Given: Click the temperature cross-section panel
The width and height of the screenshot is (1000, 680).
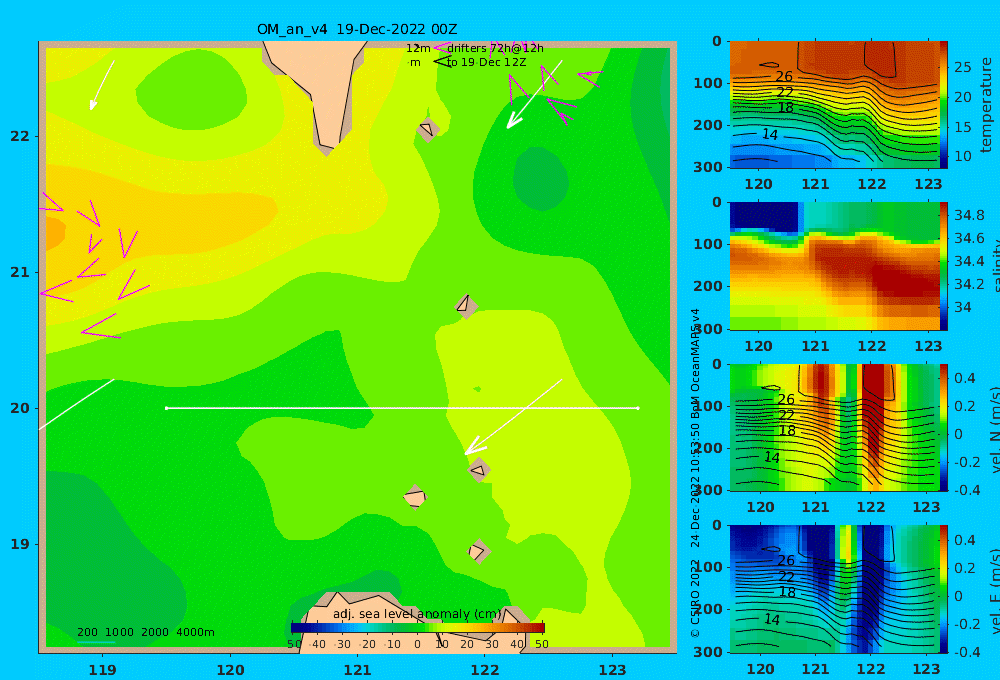Looking at the screenshot, I should 834,105.
